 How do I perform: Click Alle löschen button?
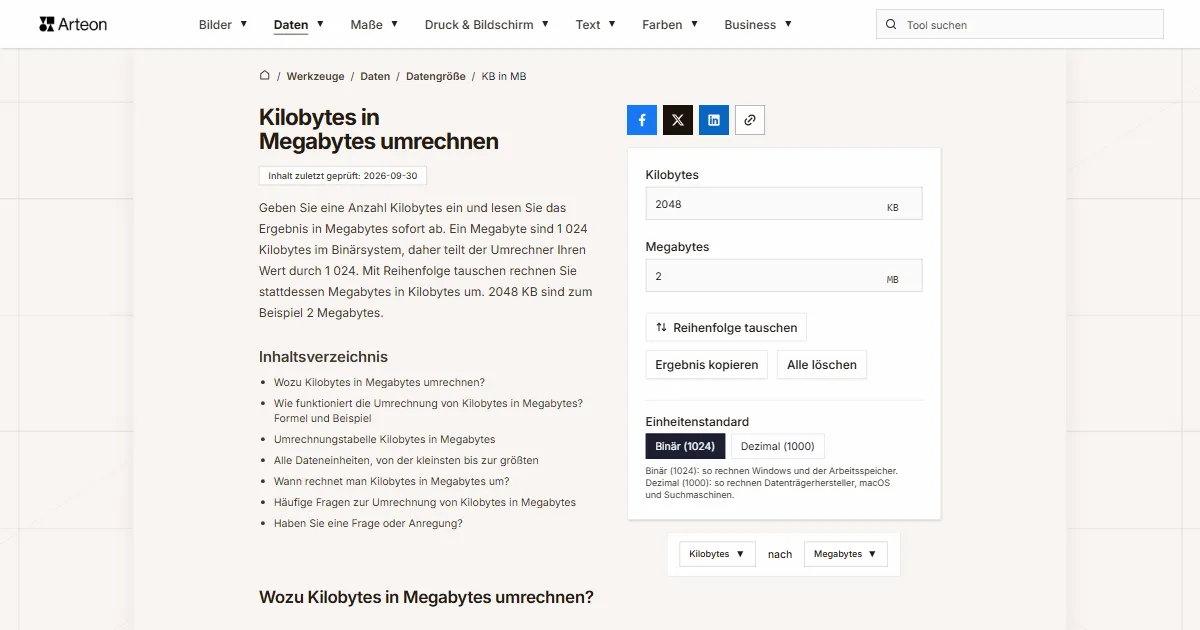(x=822, y=365)
